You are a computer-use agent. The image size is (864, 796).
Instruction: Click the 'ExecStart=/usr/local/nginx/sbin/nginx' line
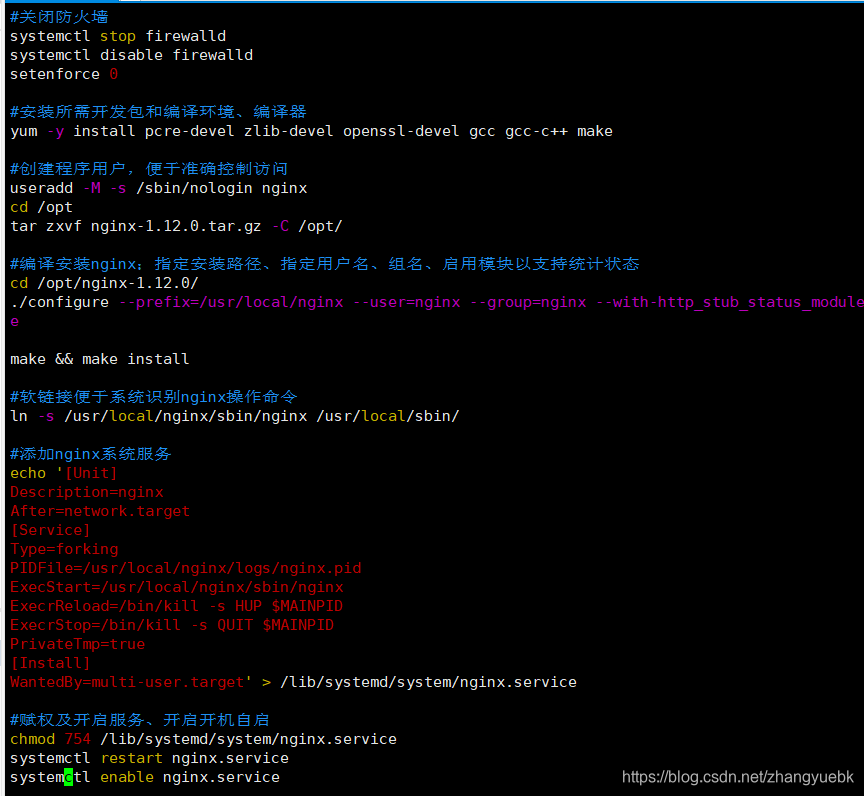(177, 587)
